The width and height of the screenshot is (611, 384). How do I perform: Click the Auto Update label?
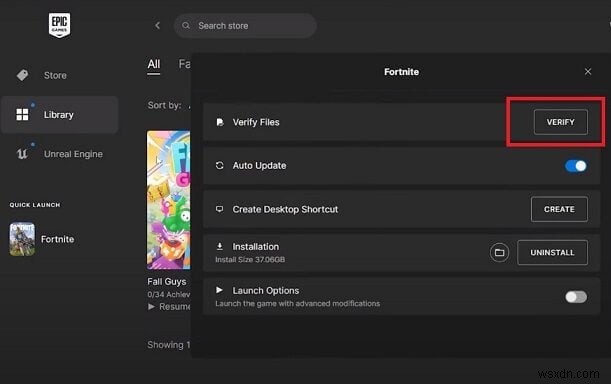point(259,166)
